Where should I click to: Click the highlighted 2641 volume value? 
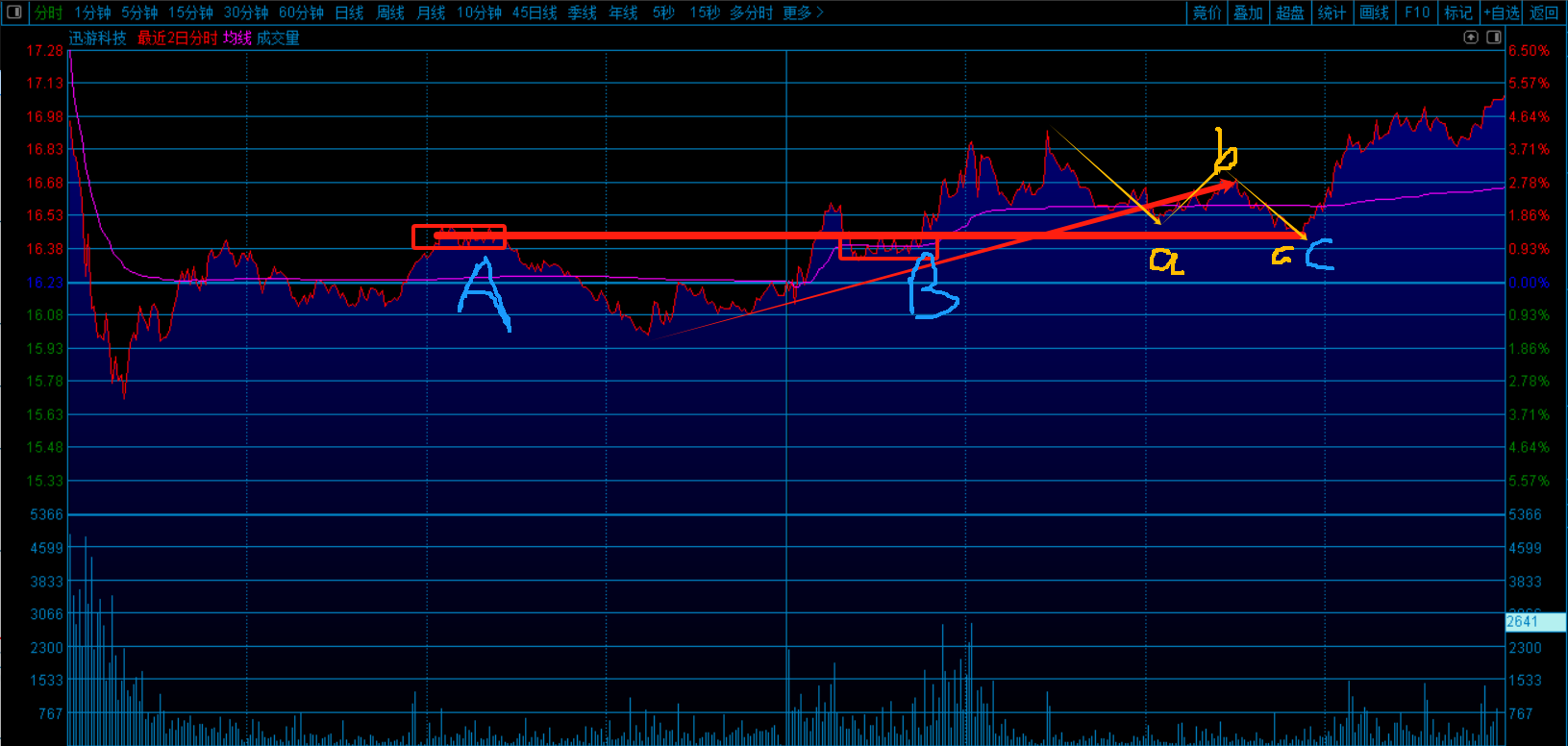coord(1534,622)
